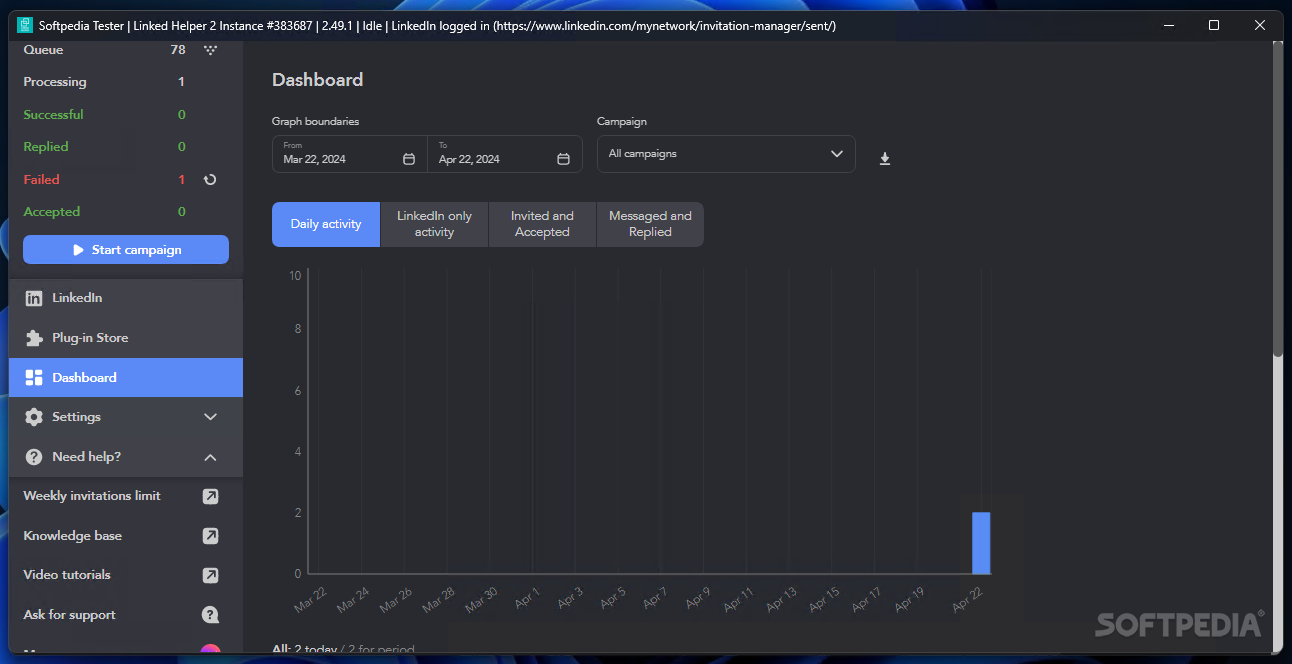Image resolution: width=1292 pixels, height=664 pixels.
Task: Click the Linked Helper app icon in title bar
Action: [25, 25]
